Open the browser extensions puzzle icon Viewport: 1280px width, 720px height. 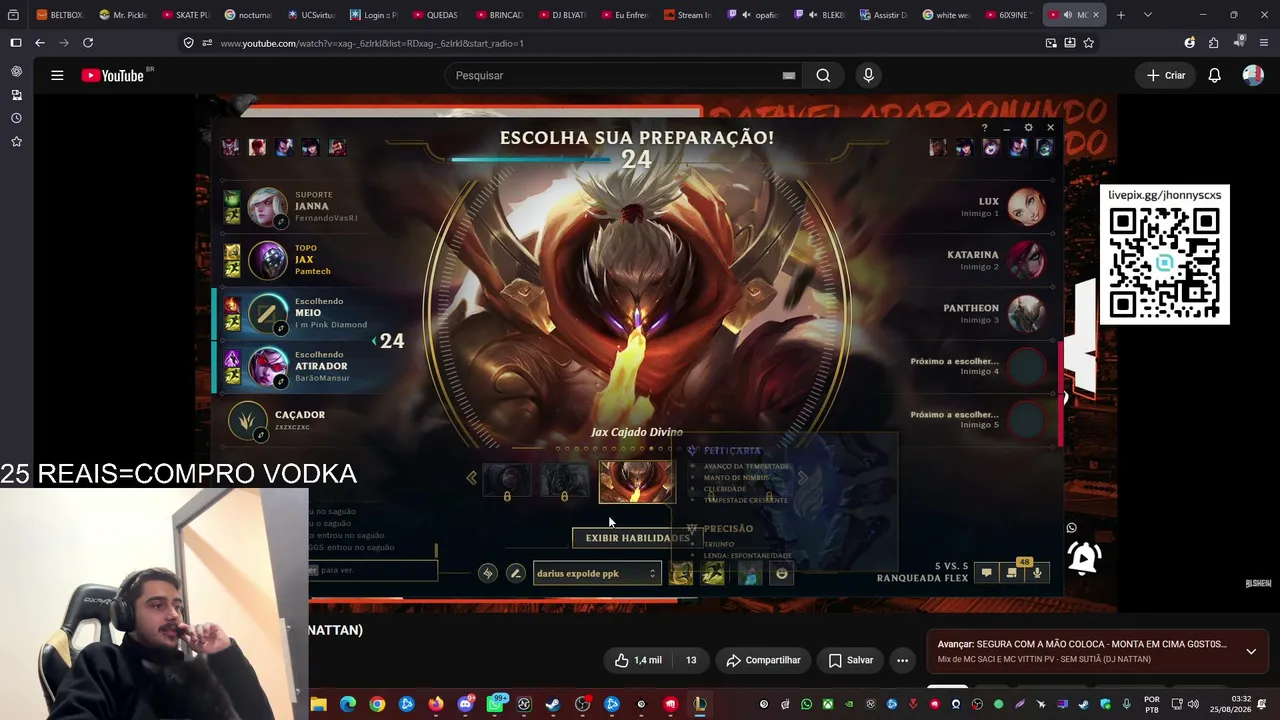click(1213, 43)
